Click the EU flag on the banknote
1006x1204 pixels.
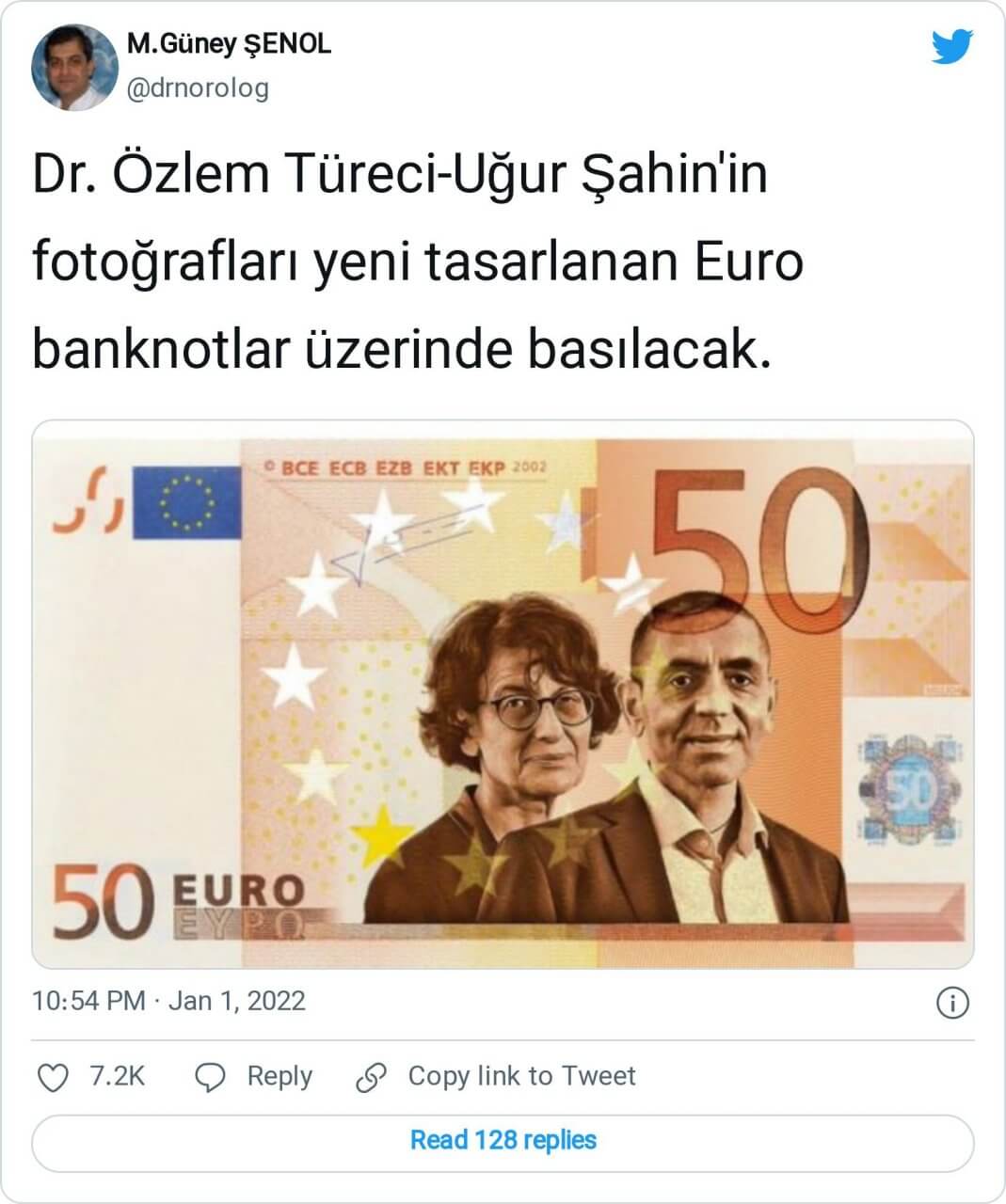(x=187, y=503)
